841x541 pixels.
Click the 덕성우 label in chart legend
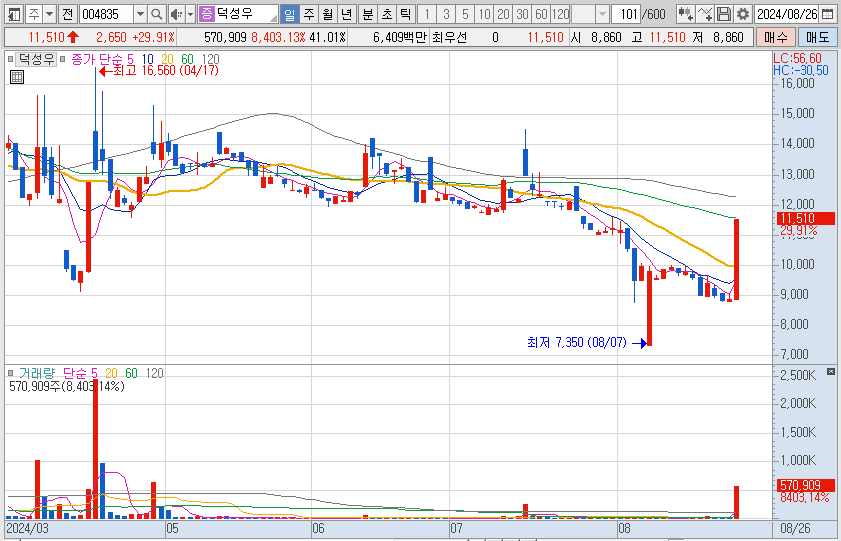pos(36,59)
